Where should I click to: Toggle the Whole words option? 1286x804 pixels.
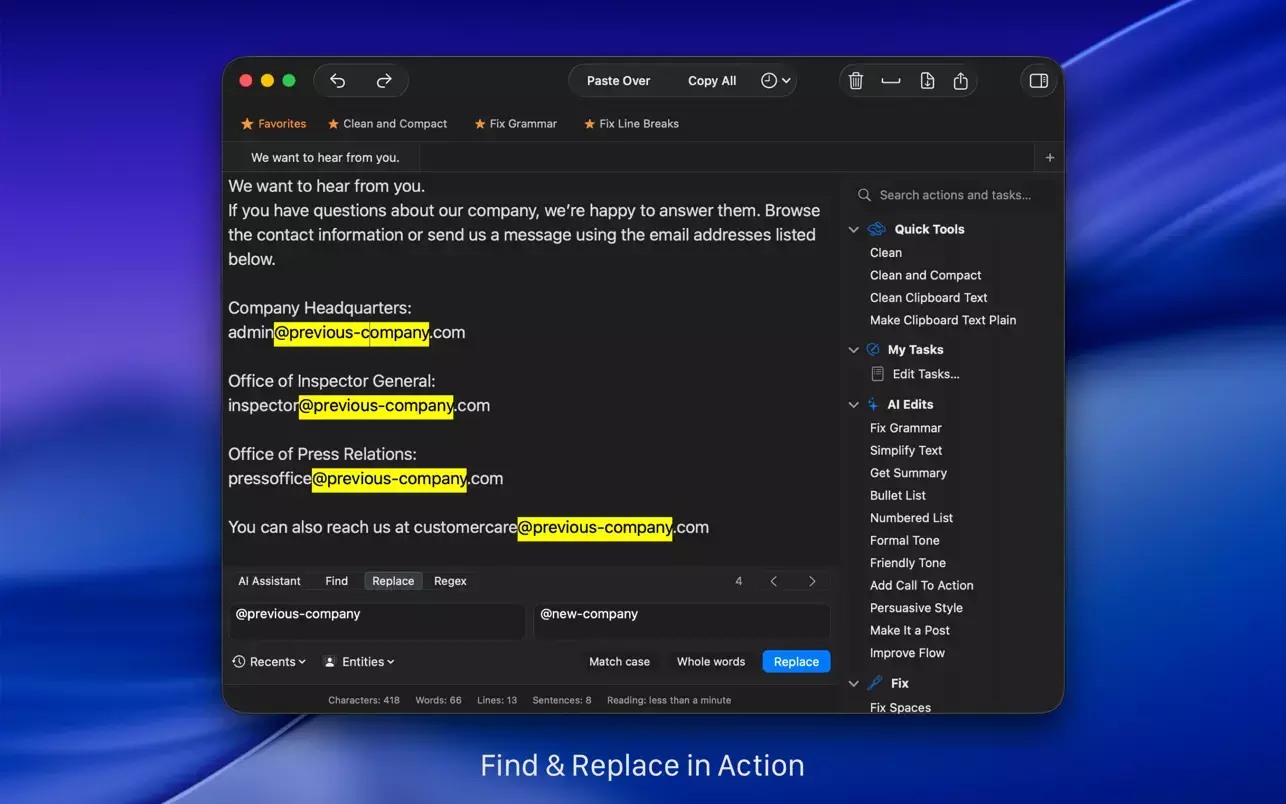(711, 662)
